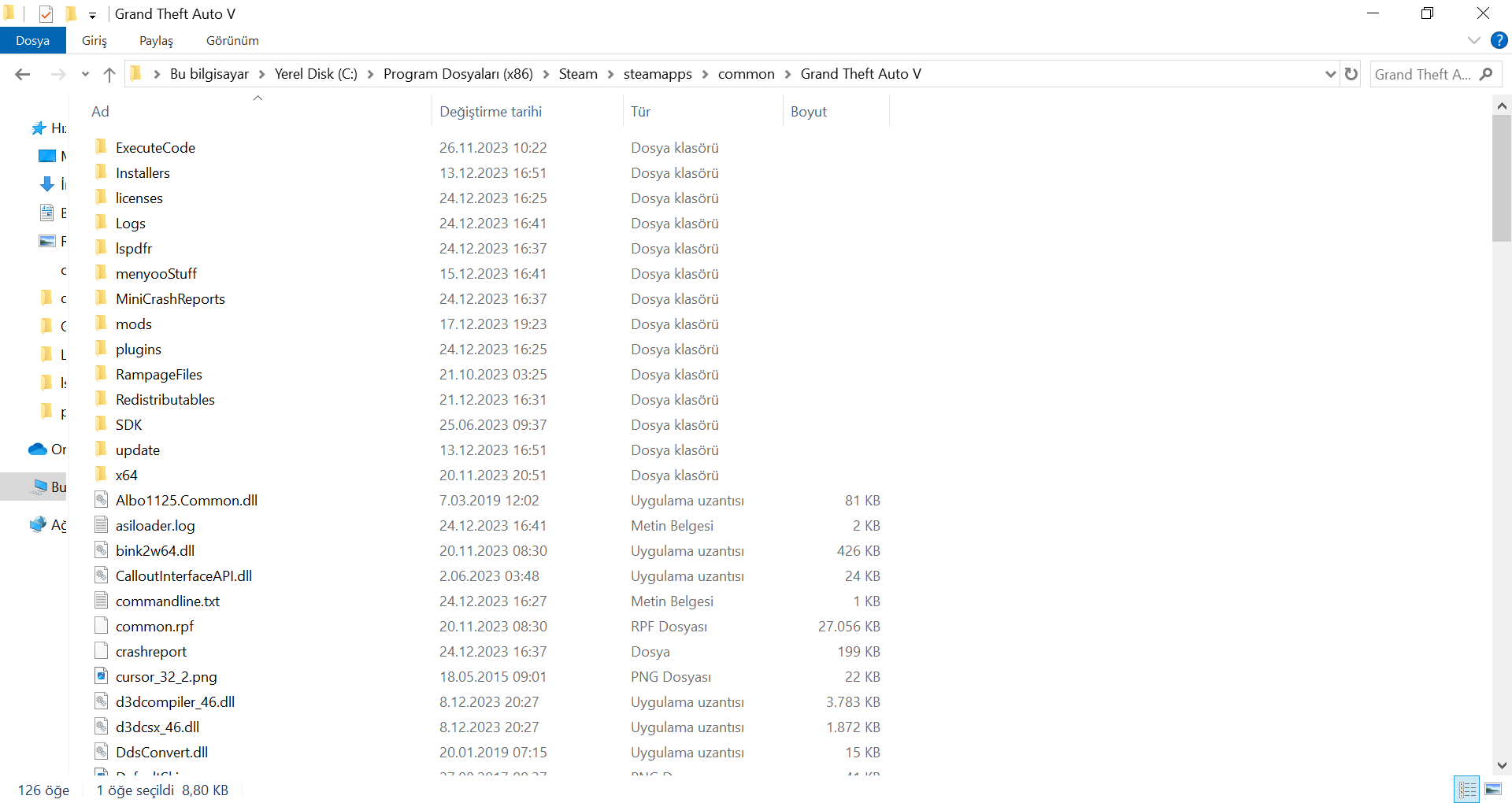Screen dimensions: 1512x803
Task: Select the bink2w64.dll file name
Action: [155, 550]
